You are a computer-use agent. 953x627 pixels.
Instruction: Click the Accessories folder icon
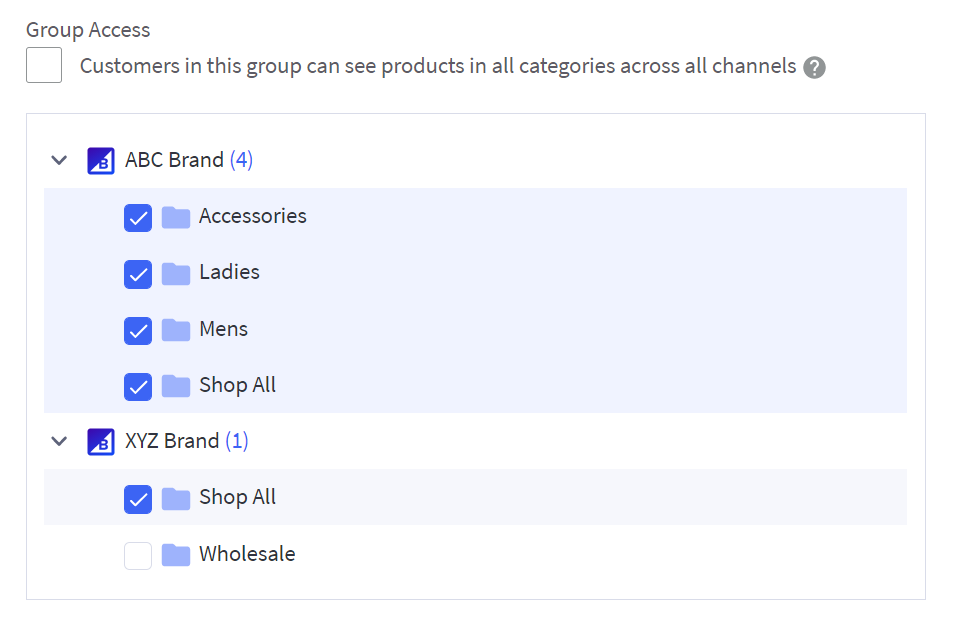pos(176,217)
